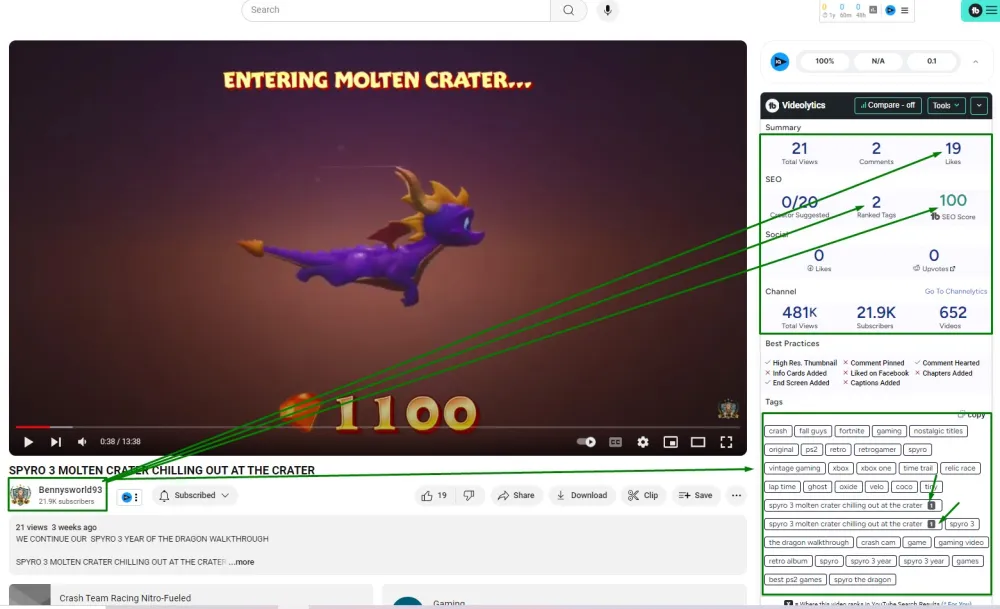Focus the YouTube search field
The image size is (1000, 609).
point(396,10)
